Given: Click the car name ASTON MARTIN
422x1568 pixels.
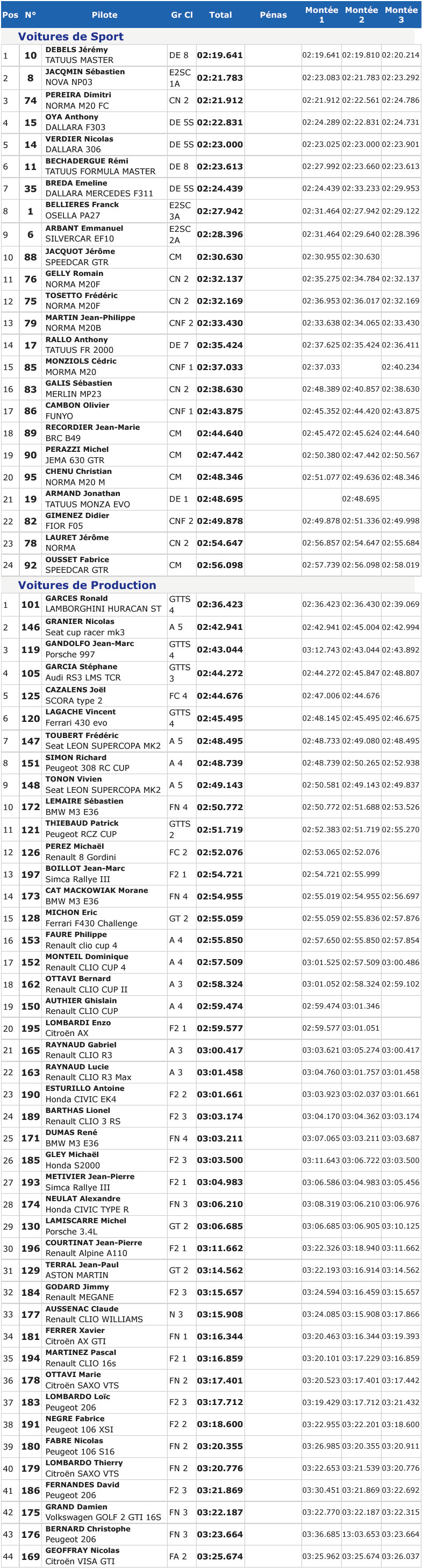Looking at the screenshot, I should (x=77, y=1275).
